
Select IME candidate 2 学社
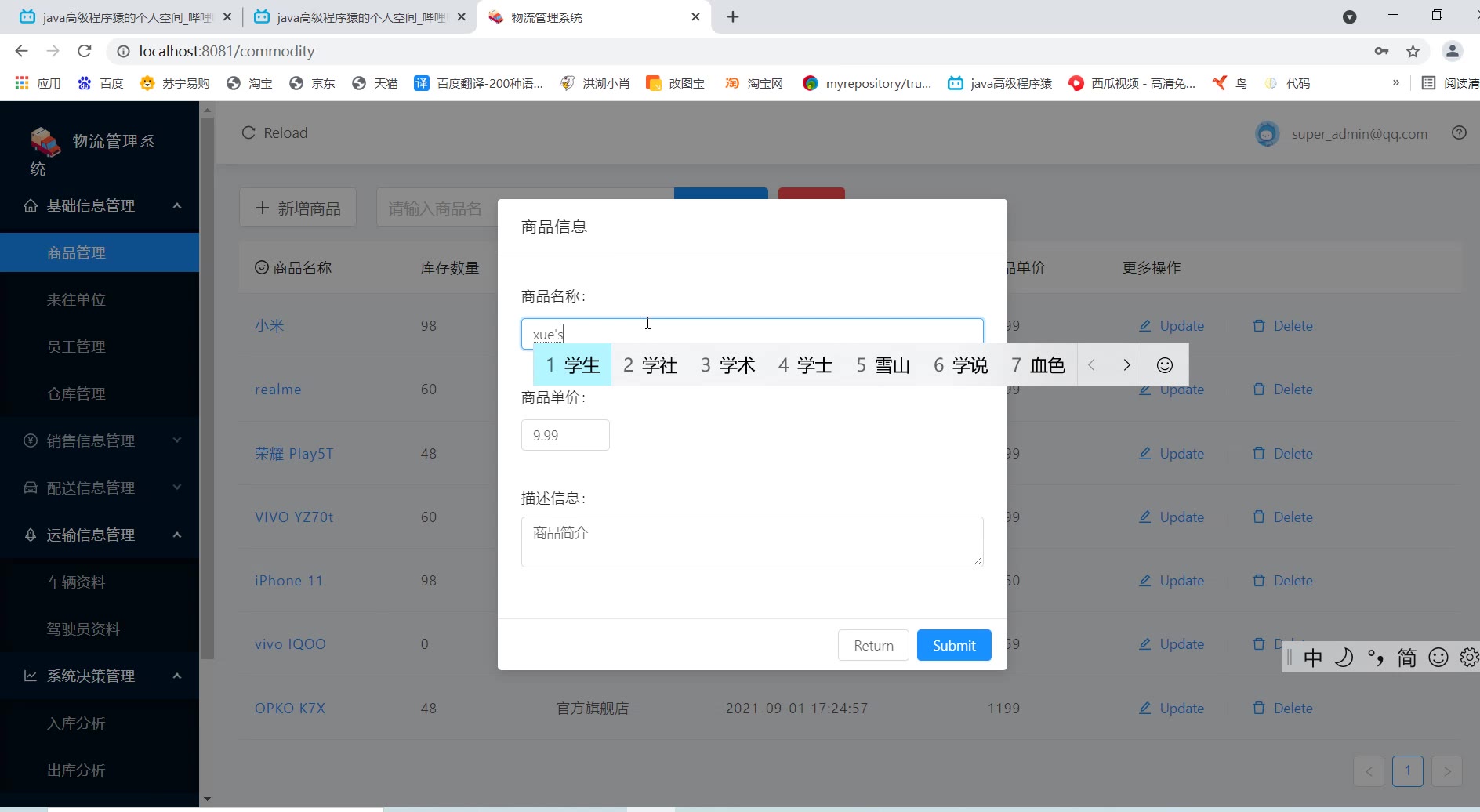click(650, 364)
